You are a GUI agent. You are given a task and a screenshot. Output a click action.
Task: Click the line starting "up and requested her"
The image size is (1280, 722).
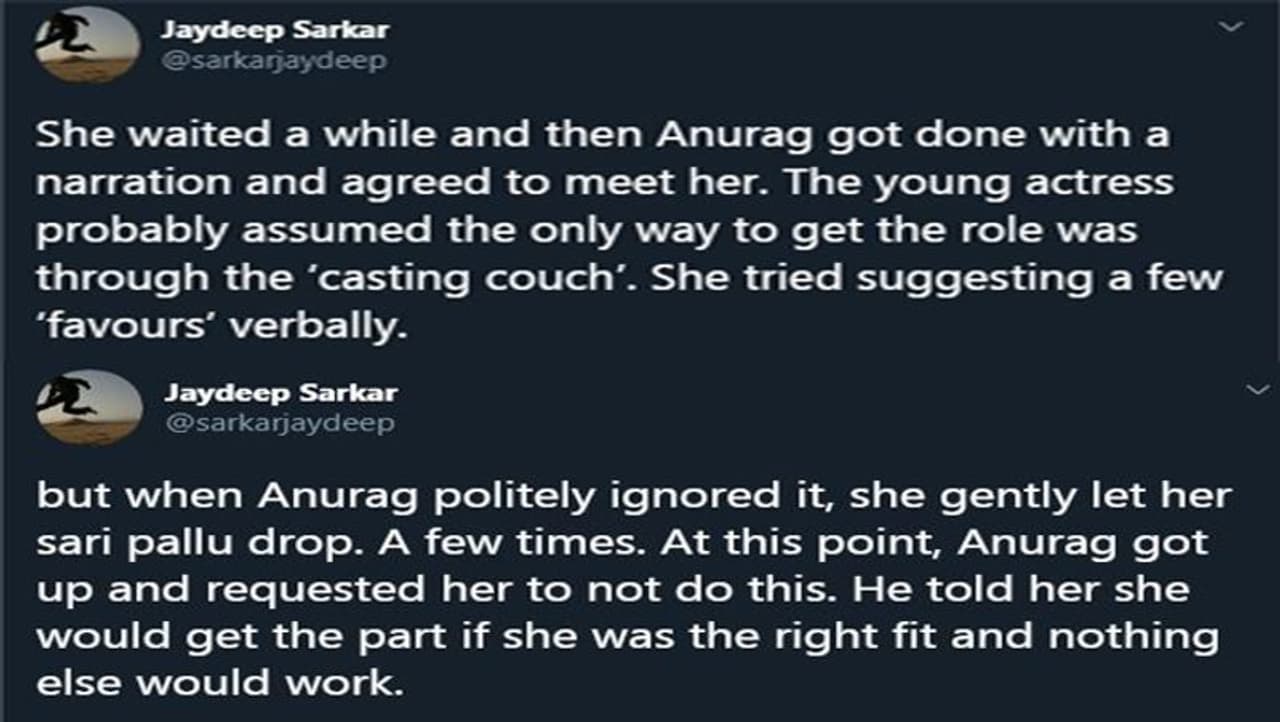tap(612, 591)
